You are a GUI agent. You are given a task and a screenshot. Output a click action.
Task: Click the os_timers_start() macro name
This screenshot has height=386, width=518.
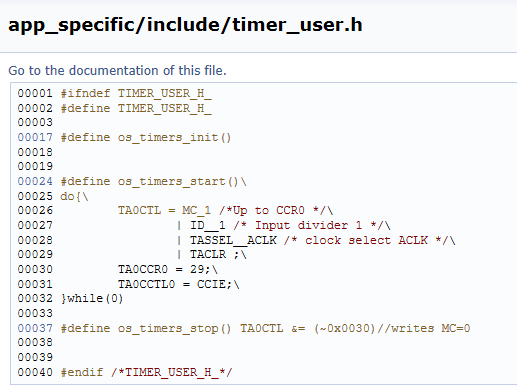pos(178,181)
